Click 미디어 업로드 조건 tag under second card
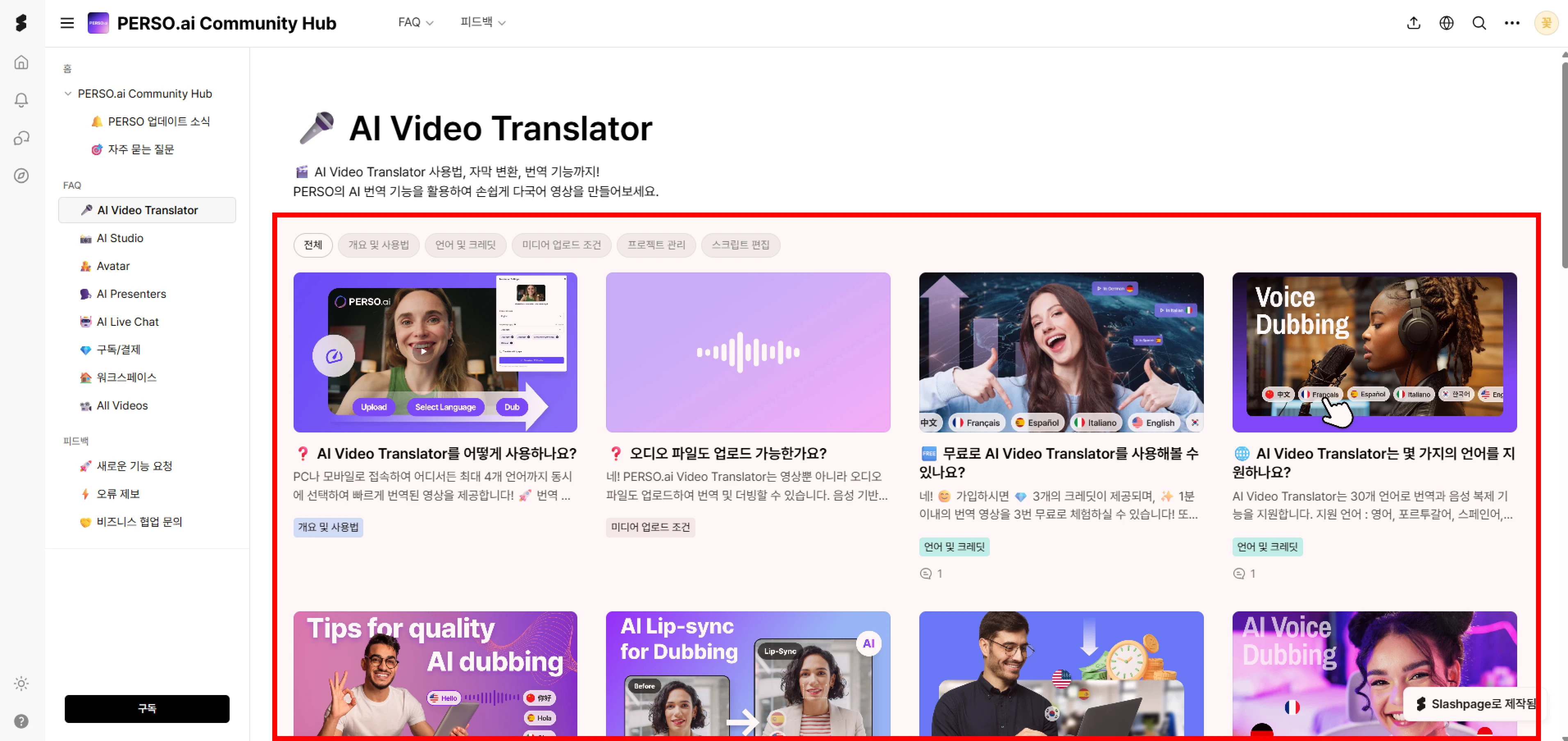The image size is (1568, 741). (650, 527)
